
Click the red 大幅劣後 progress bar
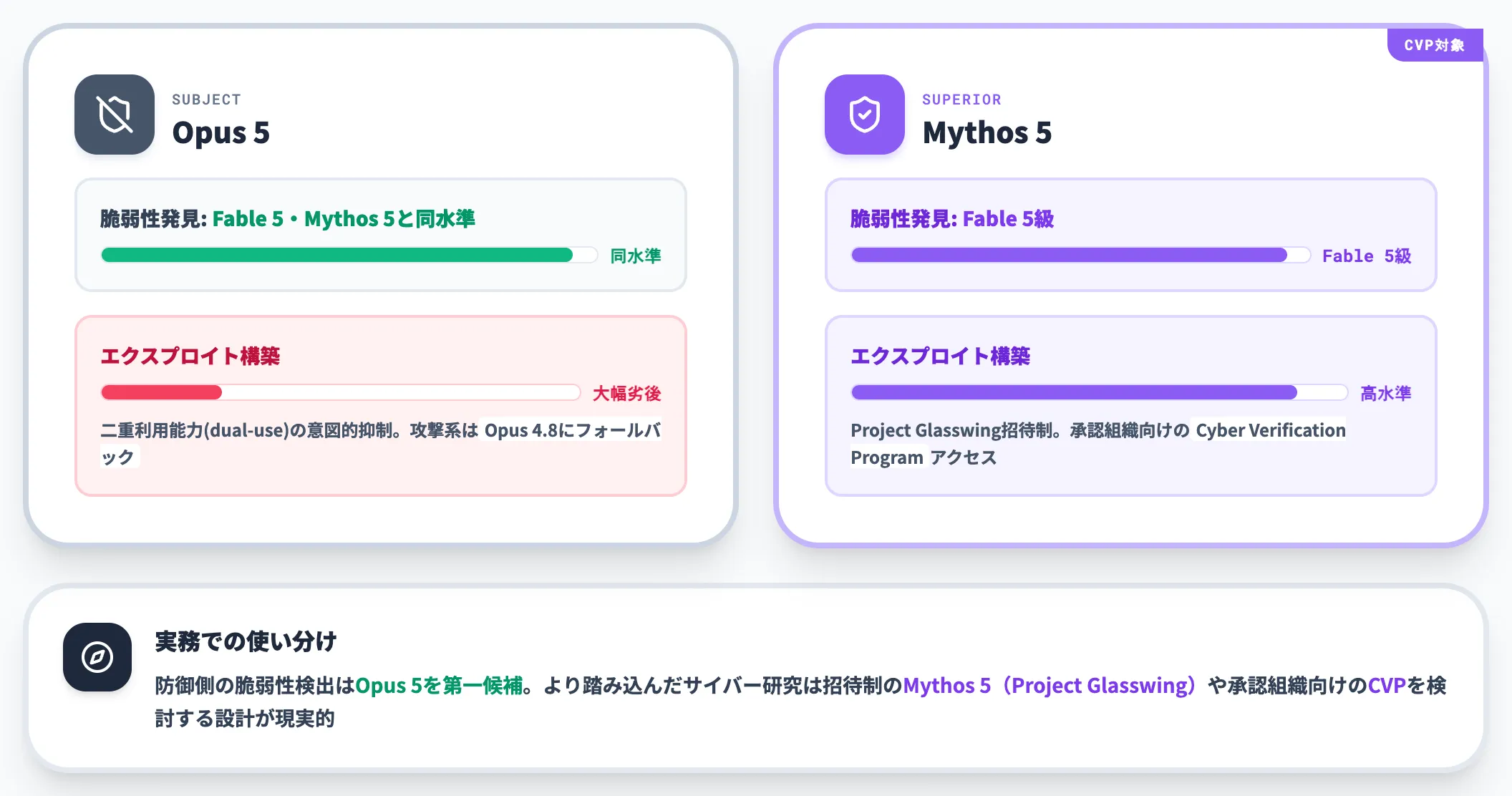[341, 392]
